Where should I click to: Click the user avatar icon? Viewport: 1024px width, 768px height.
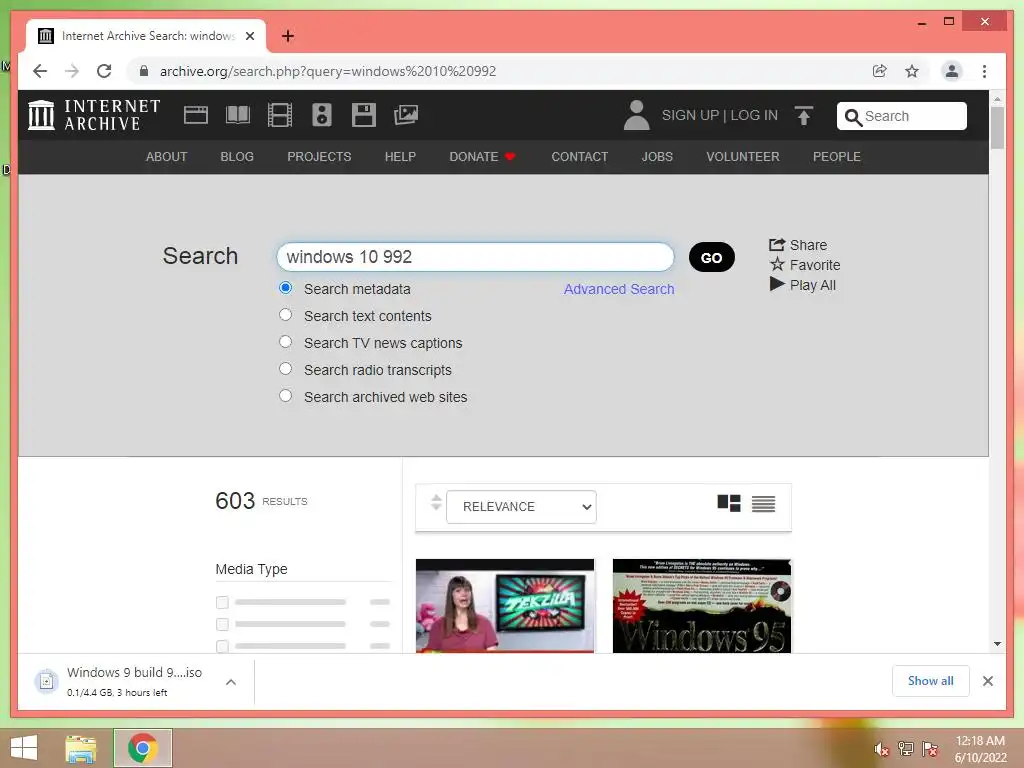pyautogui.click(x=636, y=115)
